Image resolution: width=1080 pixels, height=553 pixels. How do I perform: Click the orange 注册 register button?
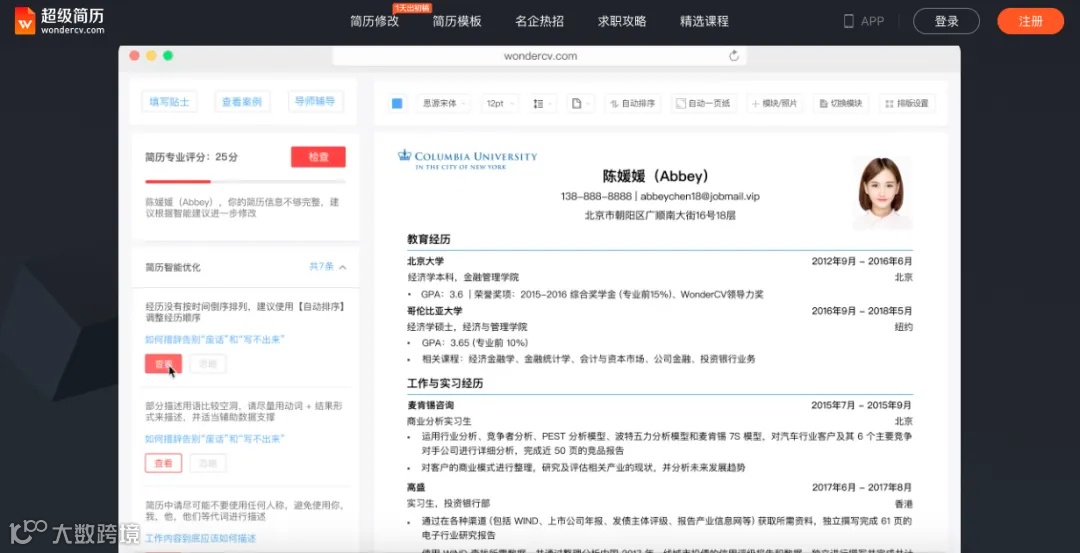coord(1030,21)
